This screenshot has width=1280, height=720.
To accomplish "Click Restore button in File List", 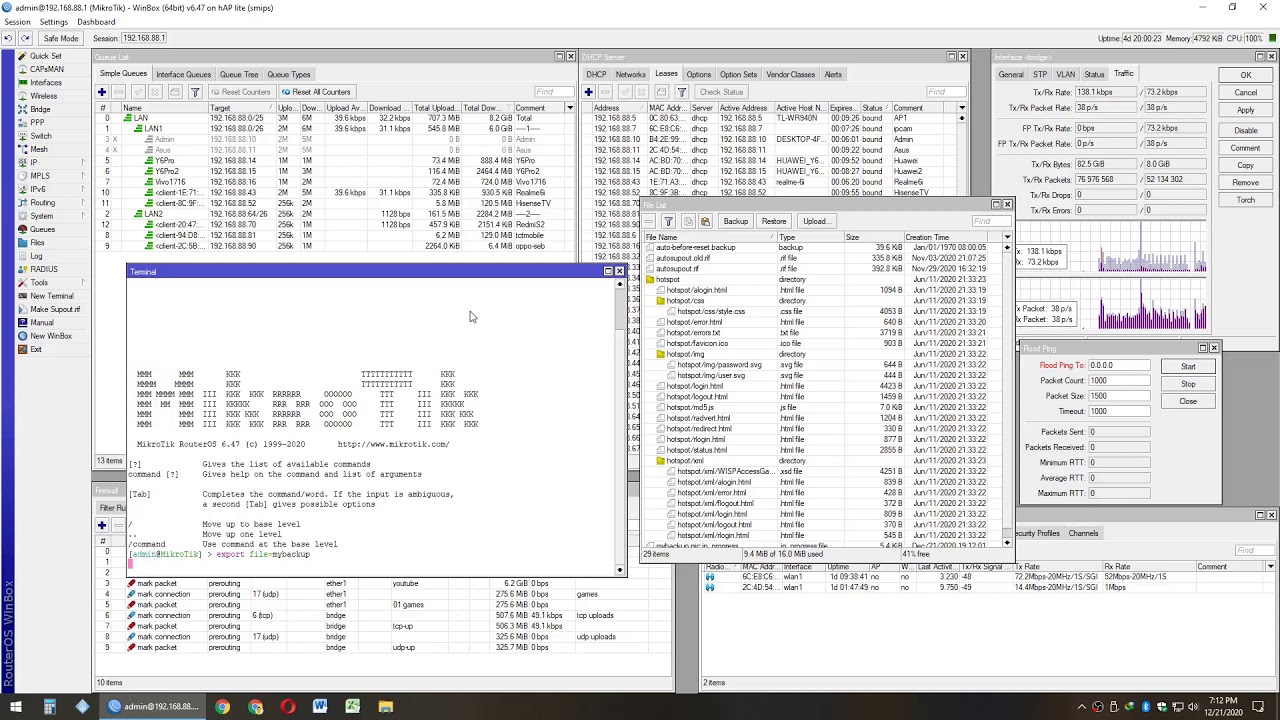I will (774, 221).
